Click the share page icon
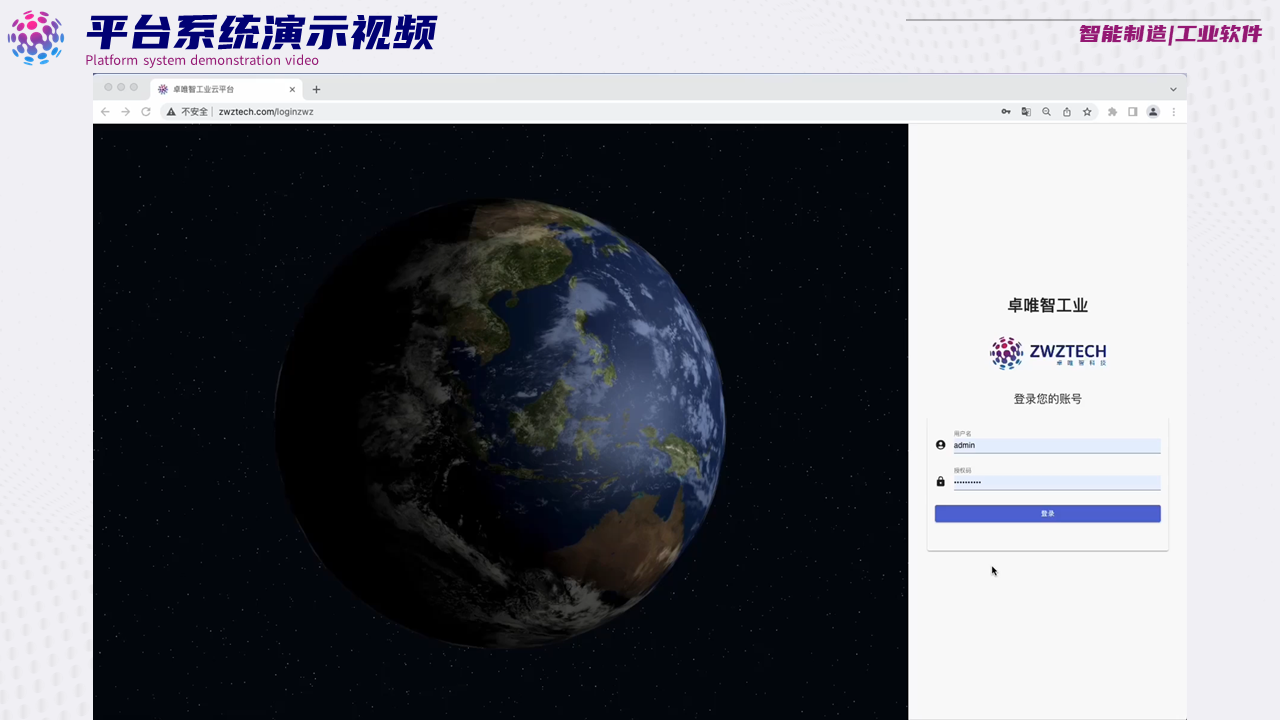This screenshot has height=720, width=1280. [x=1067, y=112]
